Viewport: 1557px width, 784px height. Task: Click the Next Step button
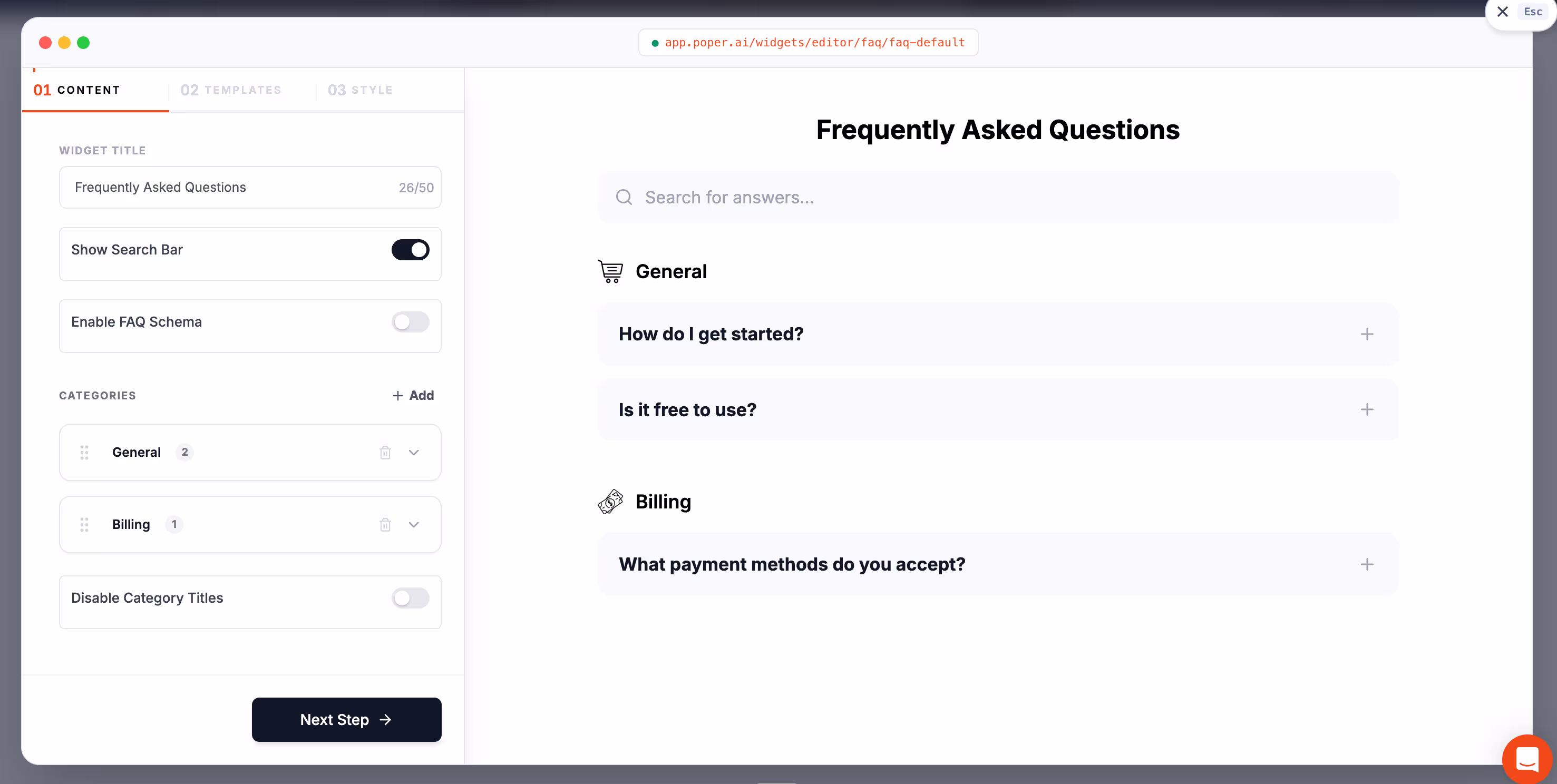(346, 719)
